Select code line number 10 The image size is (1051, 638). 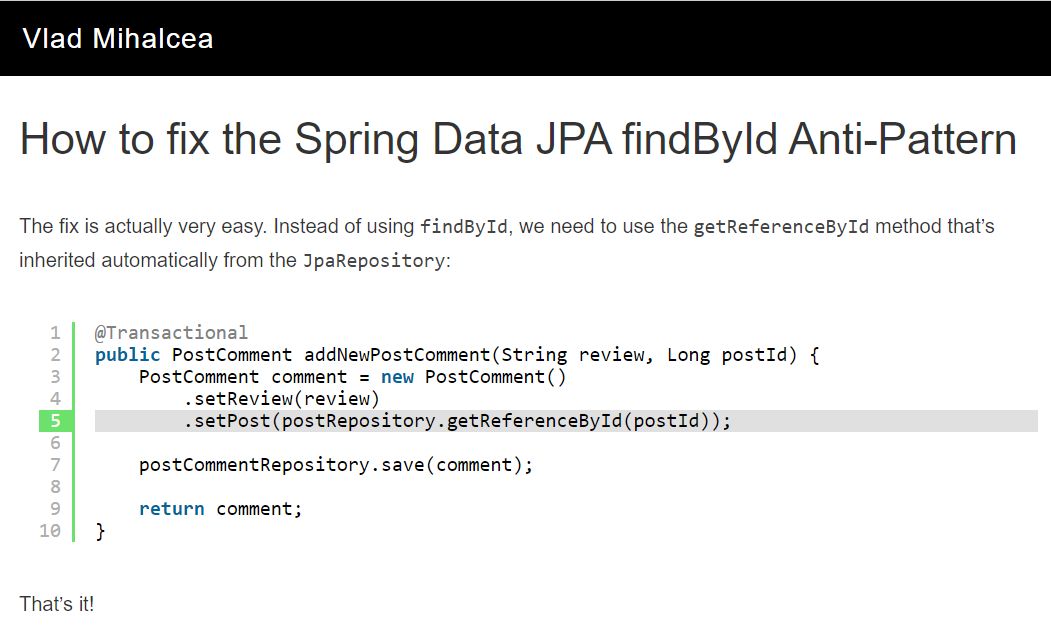pyautogui.click(x=50, y=531)
